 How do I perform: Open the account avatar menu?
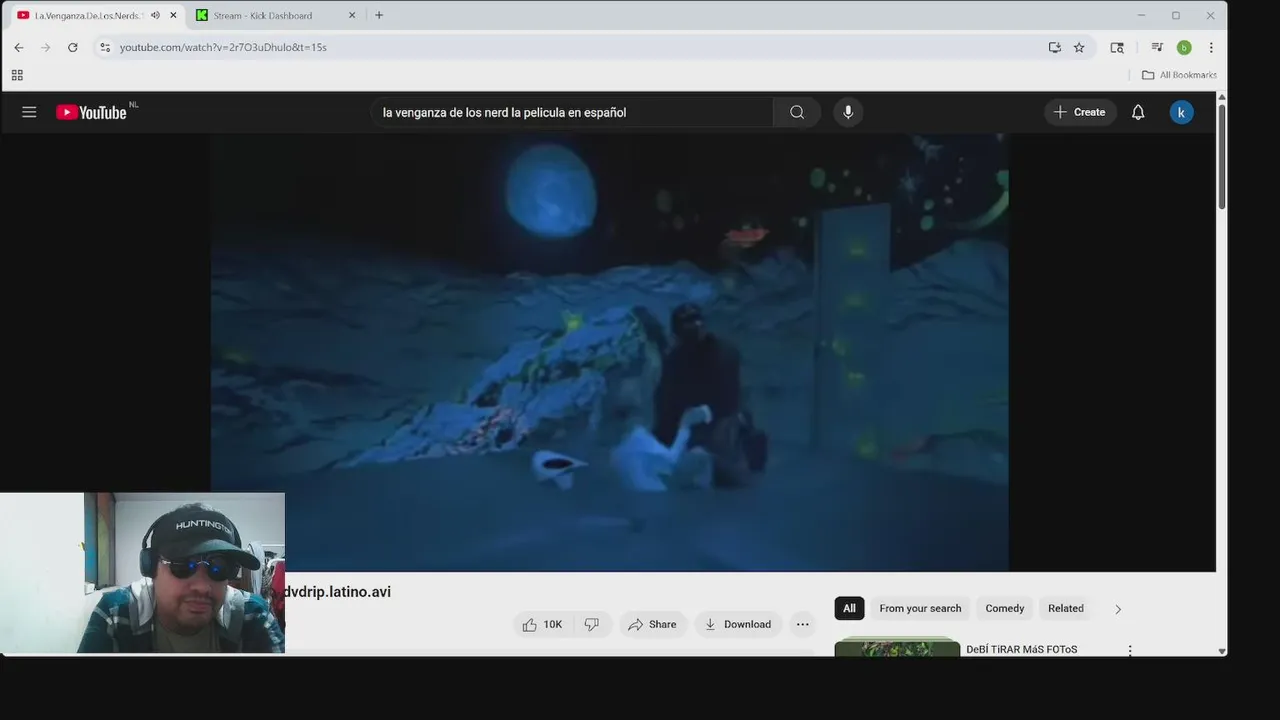[1181, 112]
